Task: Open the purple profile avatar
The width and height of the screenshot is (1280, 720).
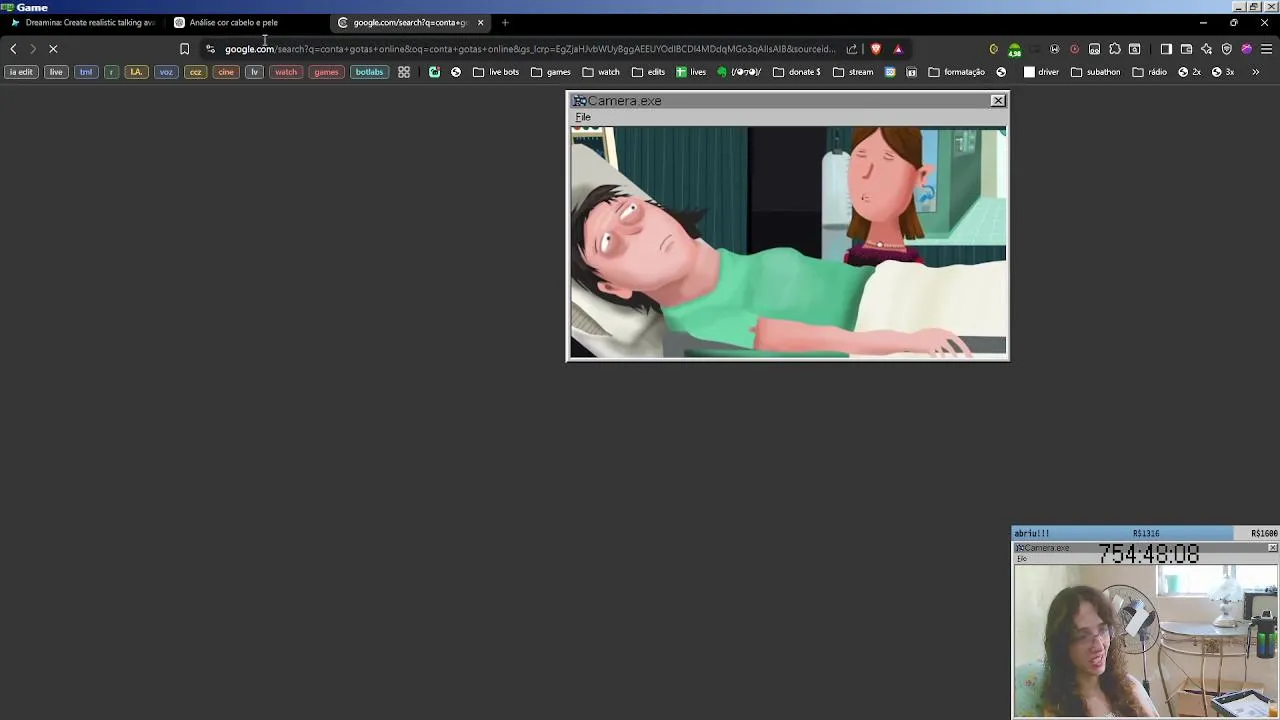Action: (x=1246, y=49)
